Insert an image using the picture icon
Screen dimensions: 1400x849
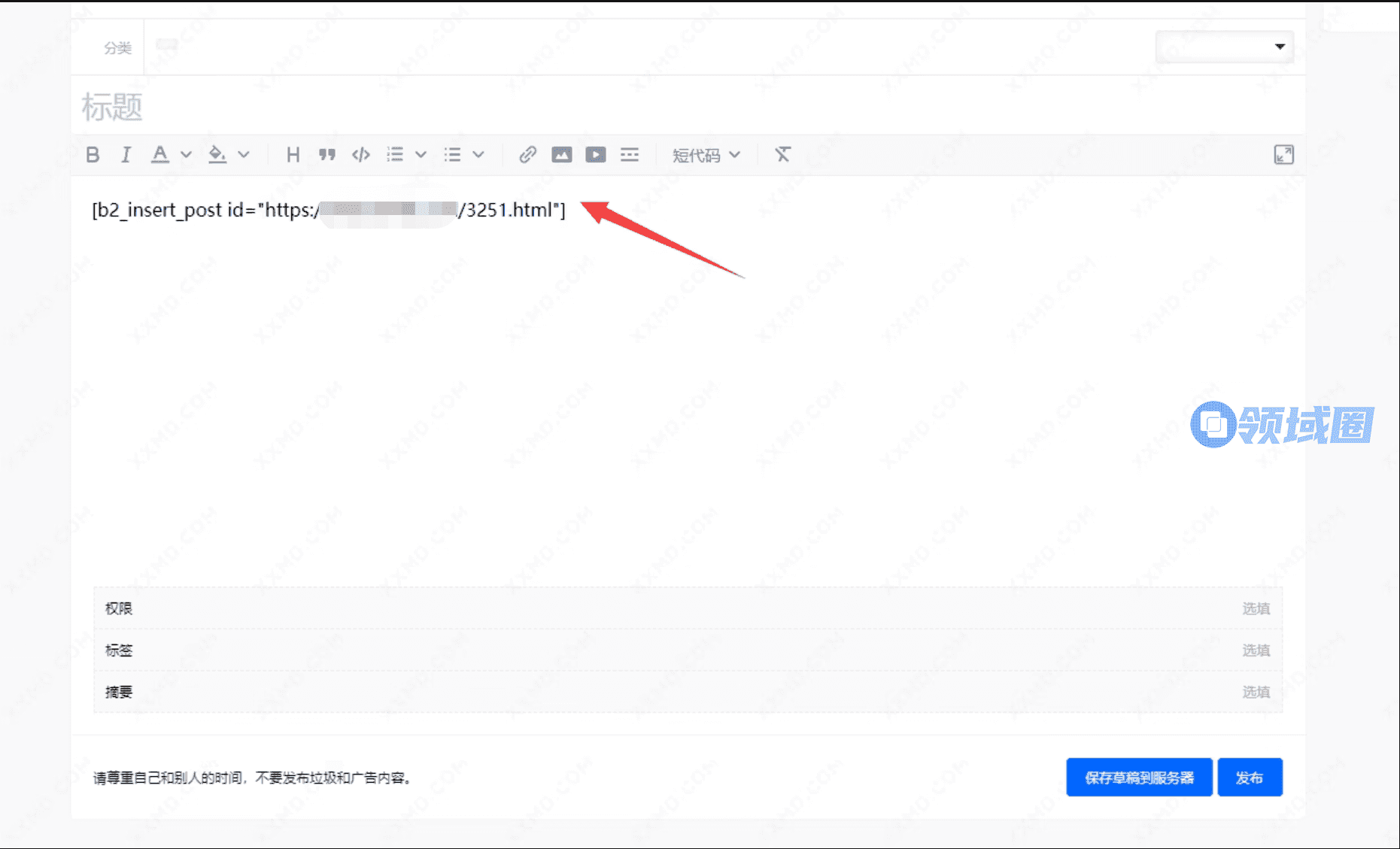(x=561, y=155)
